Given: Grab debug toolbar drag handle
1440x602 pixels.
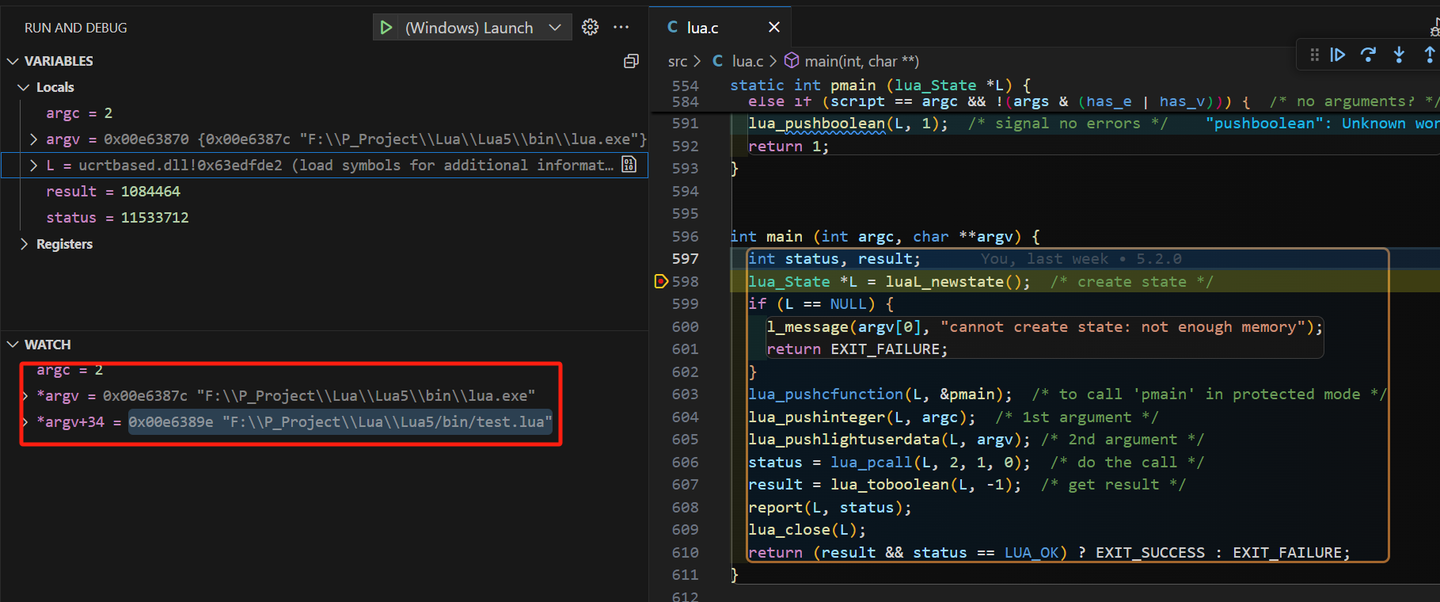Looking at the screenshot, I should pos(1314,55).
